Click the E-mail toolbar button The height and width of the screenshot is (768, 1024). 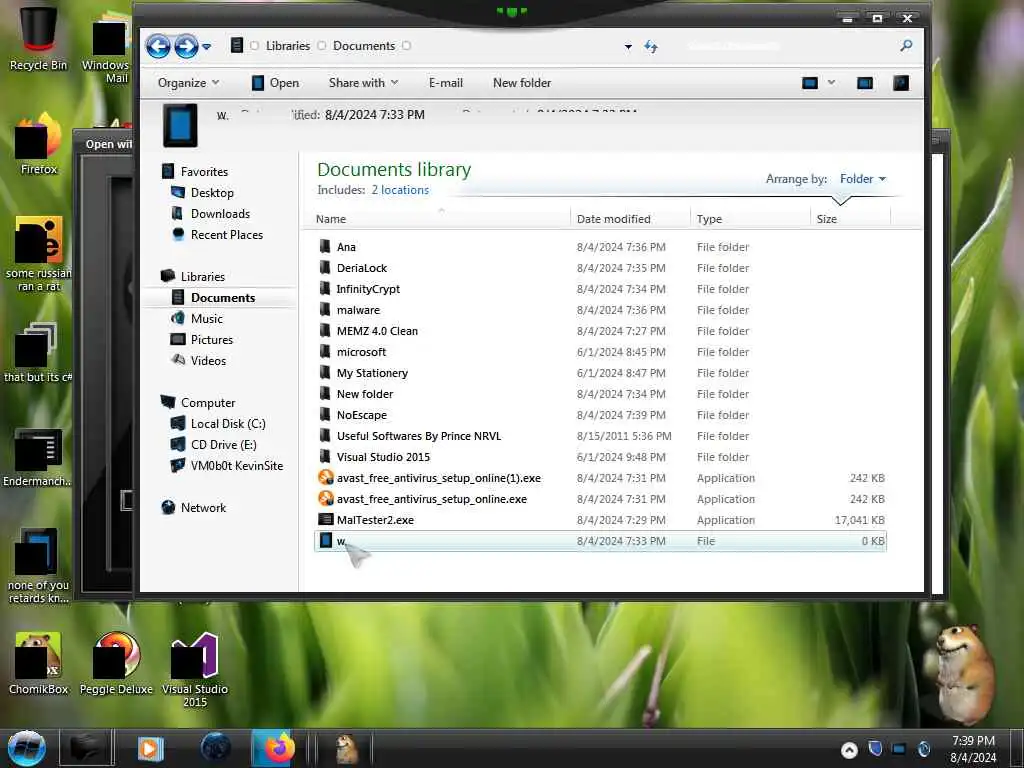pyautogui.click(x=445, y=83)
